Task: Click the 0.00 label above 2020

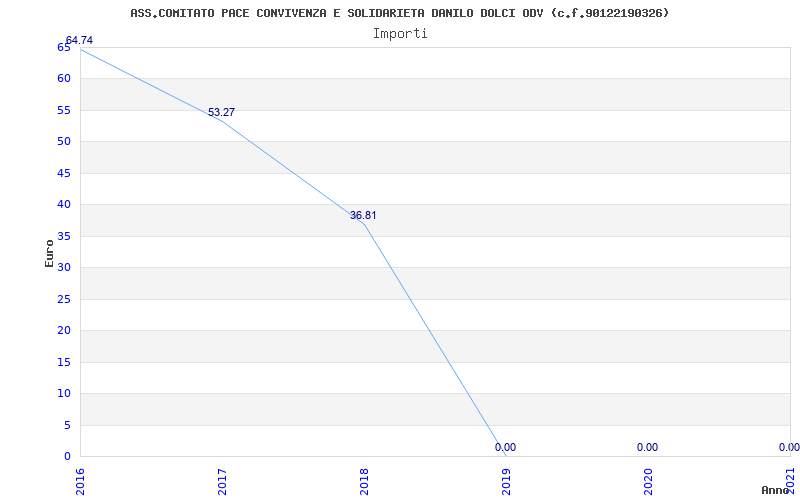Action: click(x=647, y=447)
